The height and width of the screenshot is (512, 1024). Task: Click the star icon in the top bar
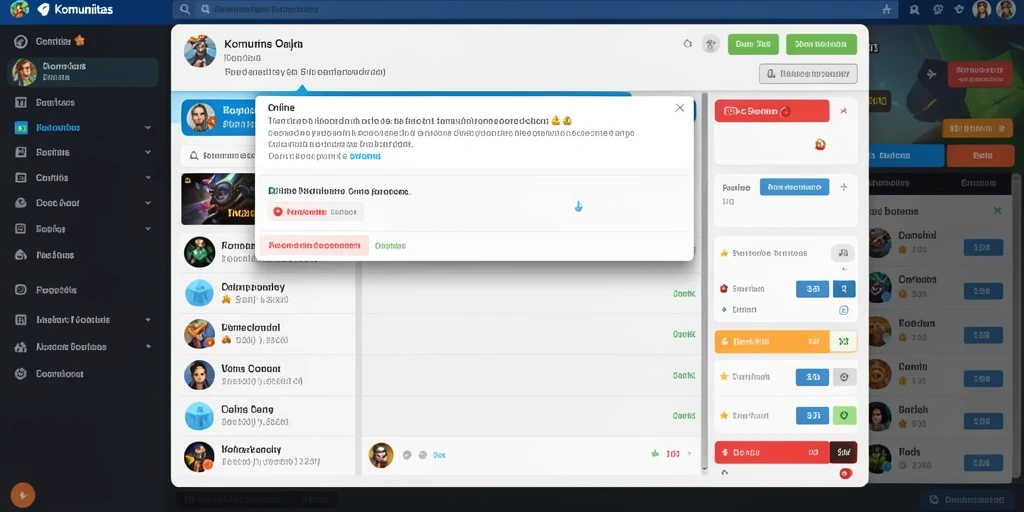886,9
